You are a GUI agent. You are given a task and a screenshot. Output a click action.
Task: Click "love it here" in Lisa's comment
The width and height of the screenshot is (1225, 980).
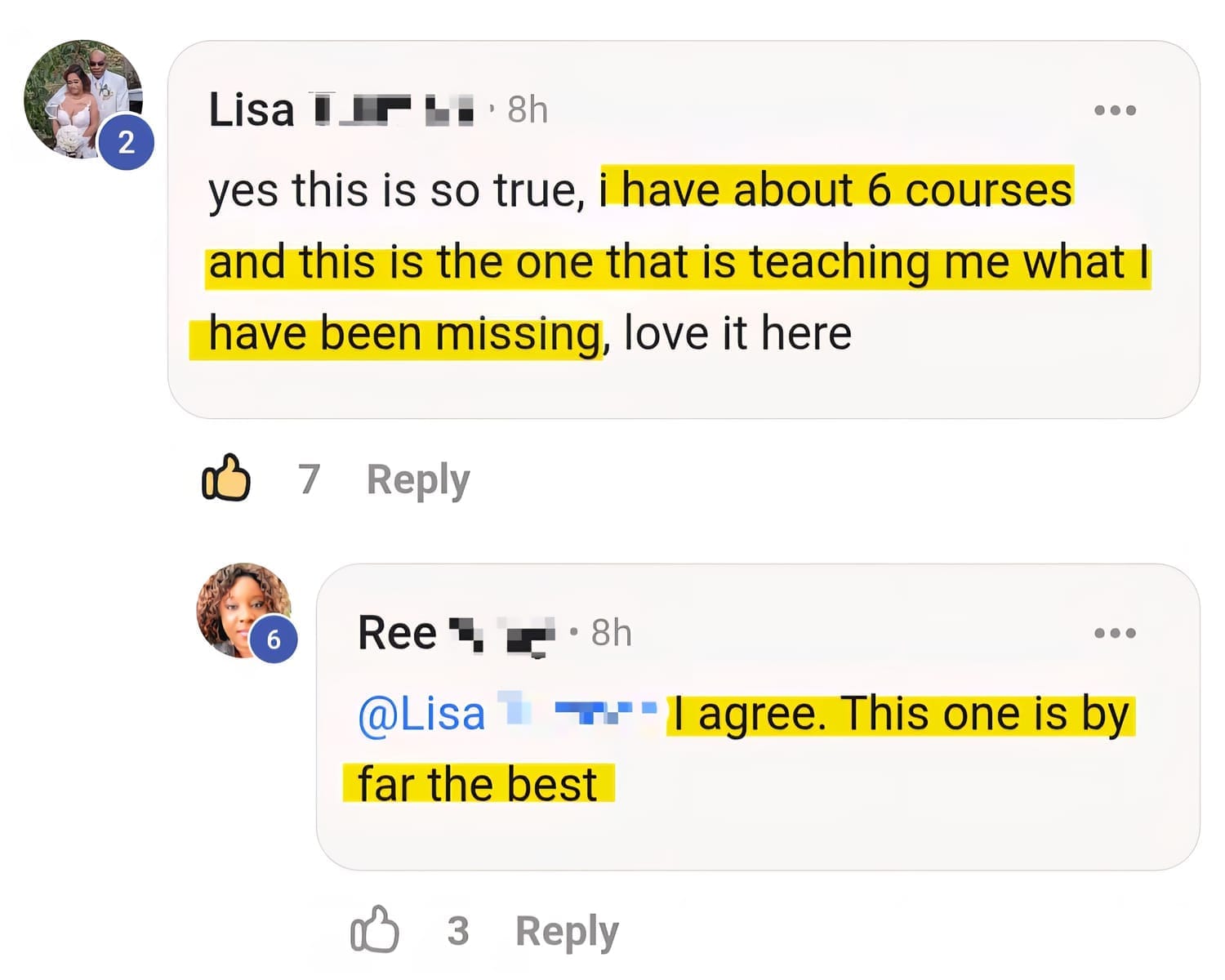(x=737, y=334)
